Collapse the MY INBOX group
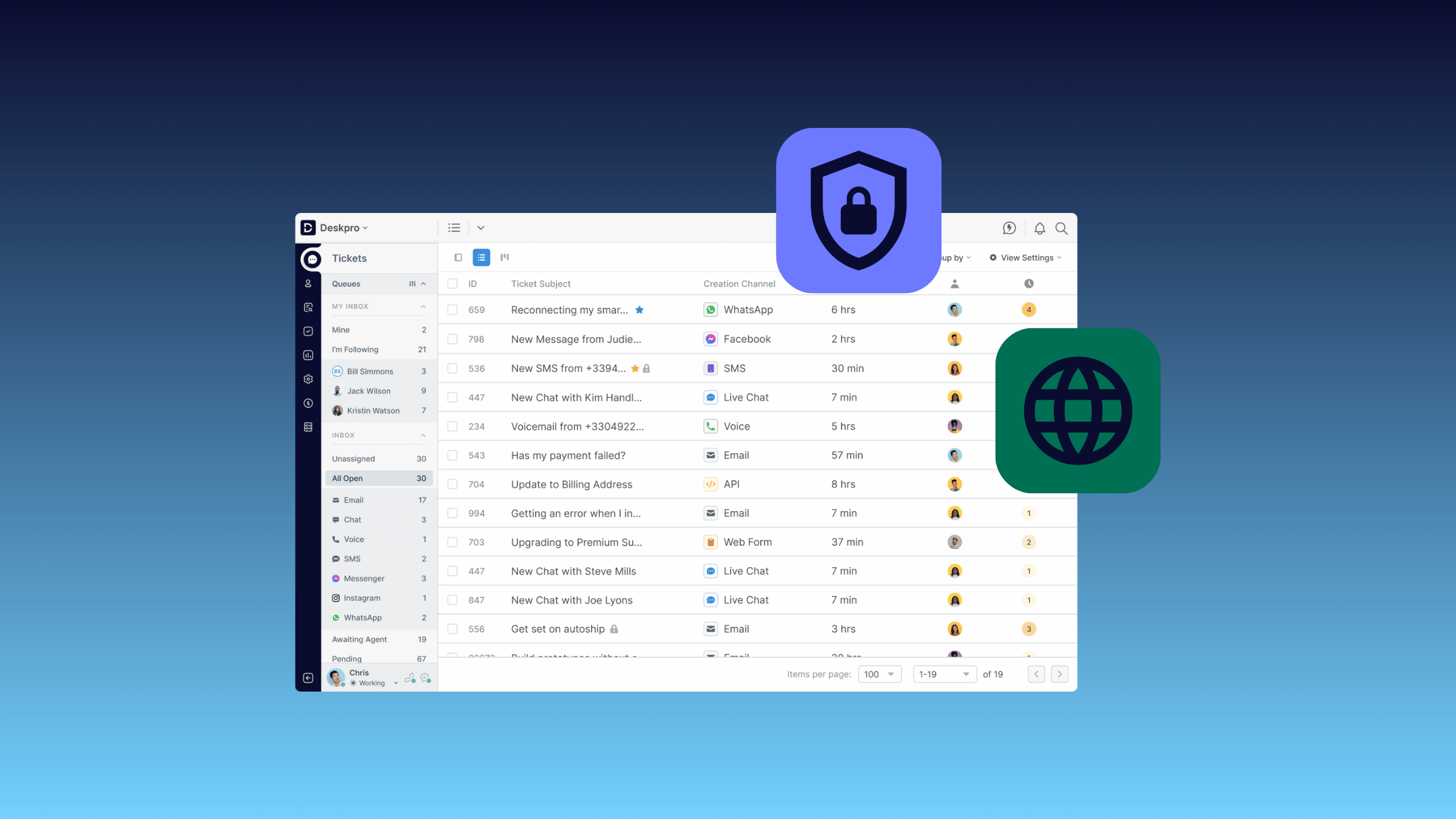This screenshot has width=1456, height=819. tap(423, 306)
